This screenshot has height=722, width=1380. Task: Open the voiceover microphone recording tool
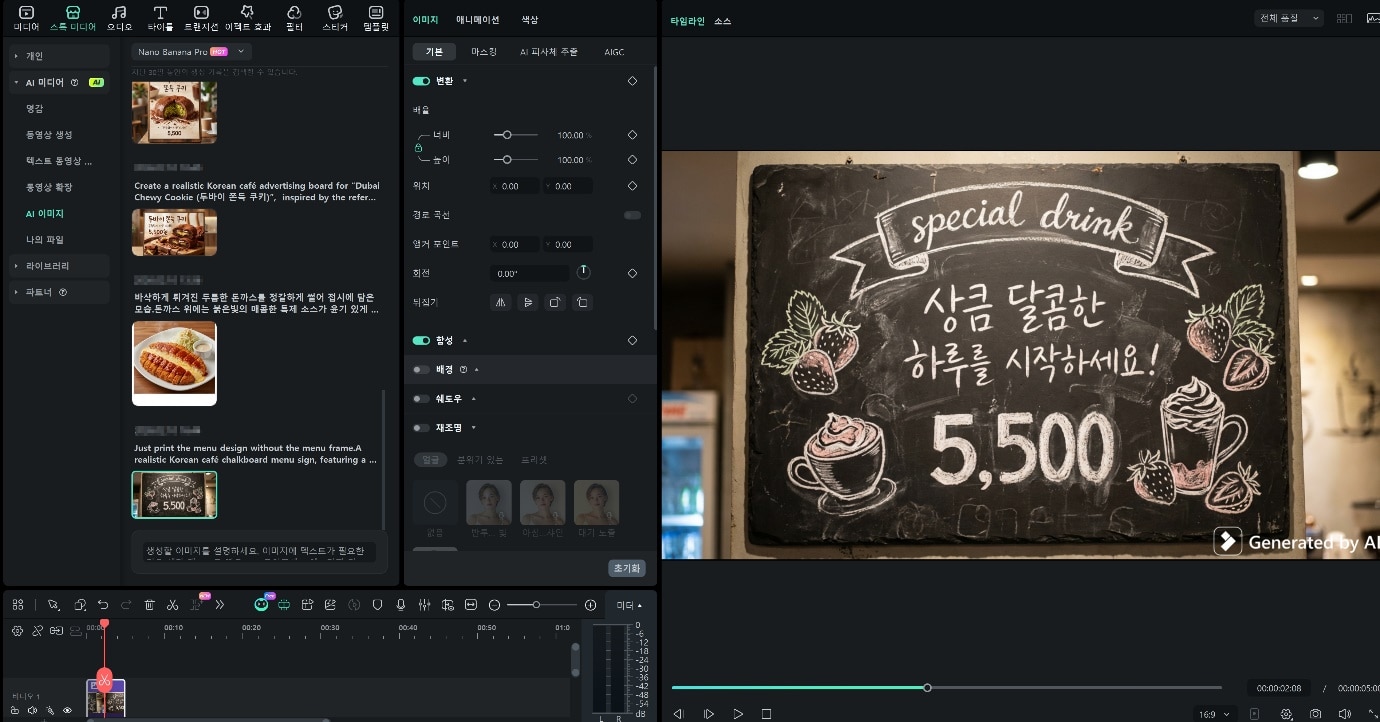400,604
